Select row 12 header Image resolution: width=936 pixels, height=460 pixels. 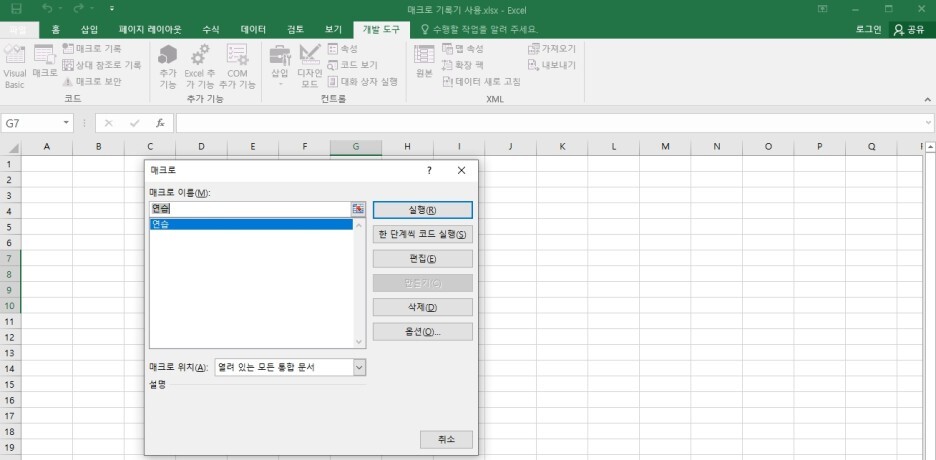10,337
